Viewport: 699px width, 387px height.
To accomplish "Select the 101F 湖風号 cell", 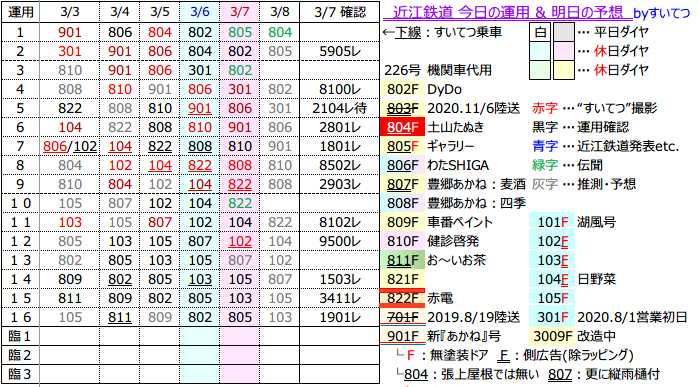I will pos(552,222).
